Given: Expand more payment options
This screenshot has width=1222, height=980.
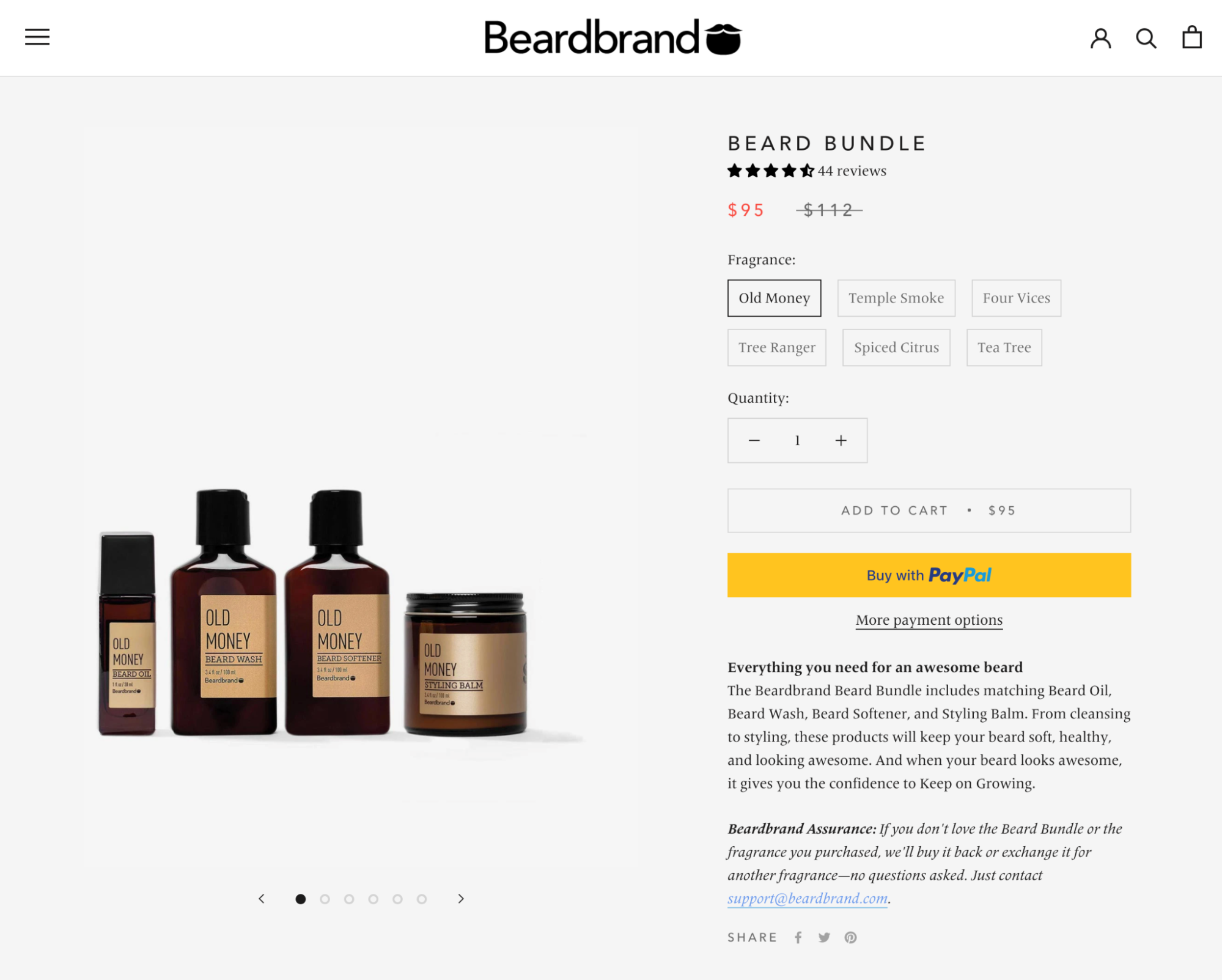Looking at the screenshot, I should [929, 619].
